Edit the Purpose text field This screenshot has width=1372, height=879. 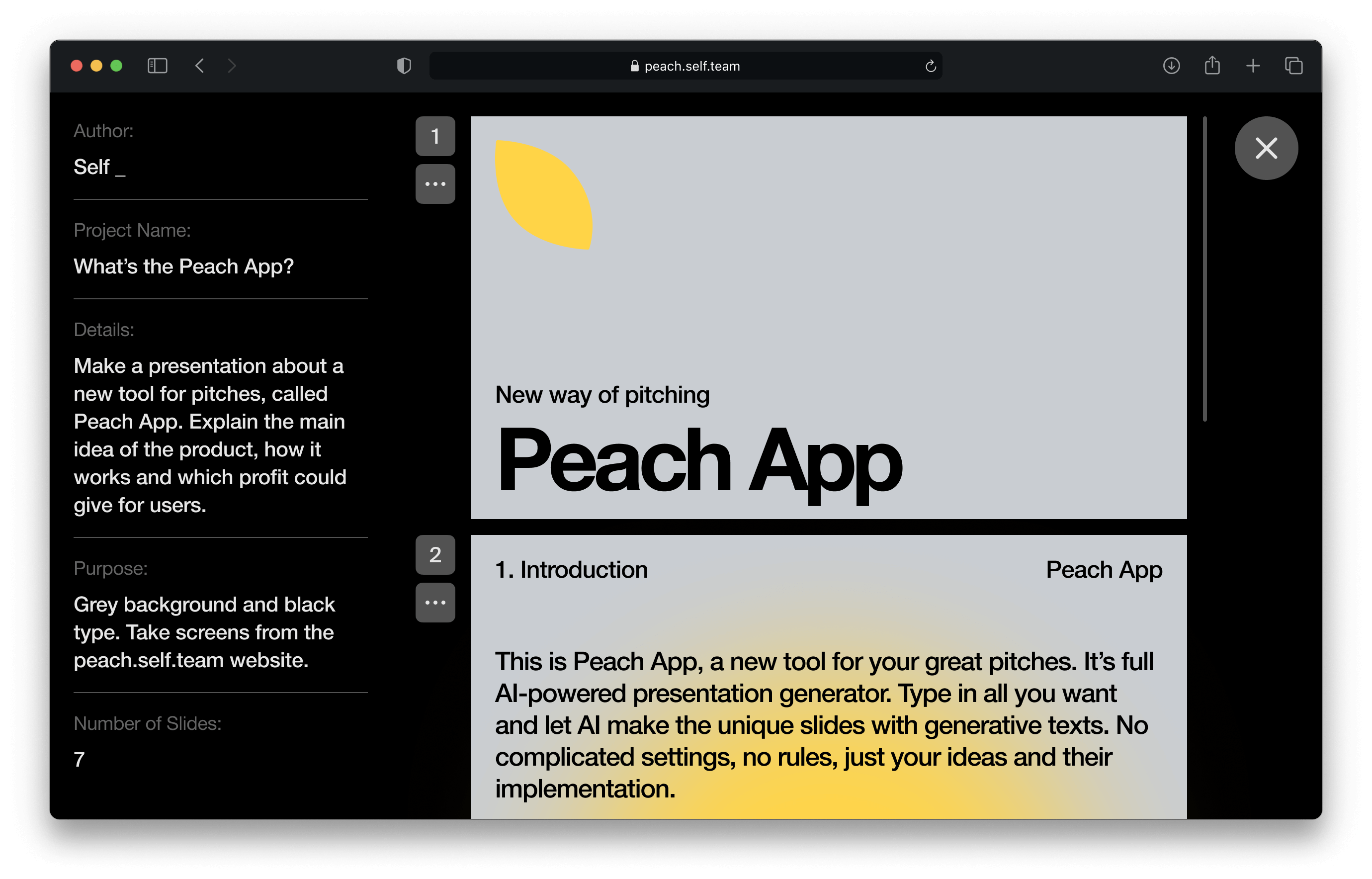click(x=204, y=632)
